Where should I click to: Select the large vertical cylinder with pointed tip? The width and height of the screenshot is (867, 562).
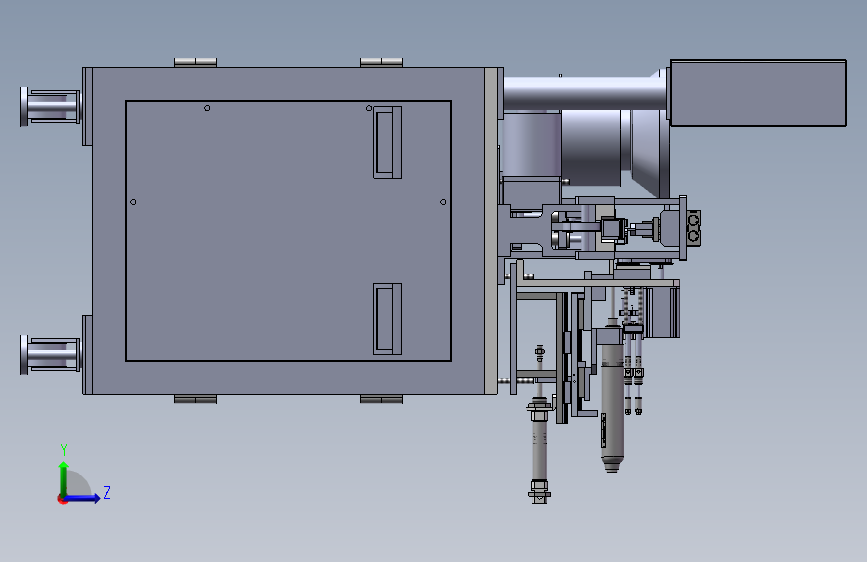click(x=612, y=398)
